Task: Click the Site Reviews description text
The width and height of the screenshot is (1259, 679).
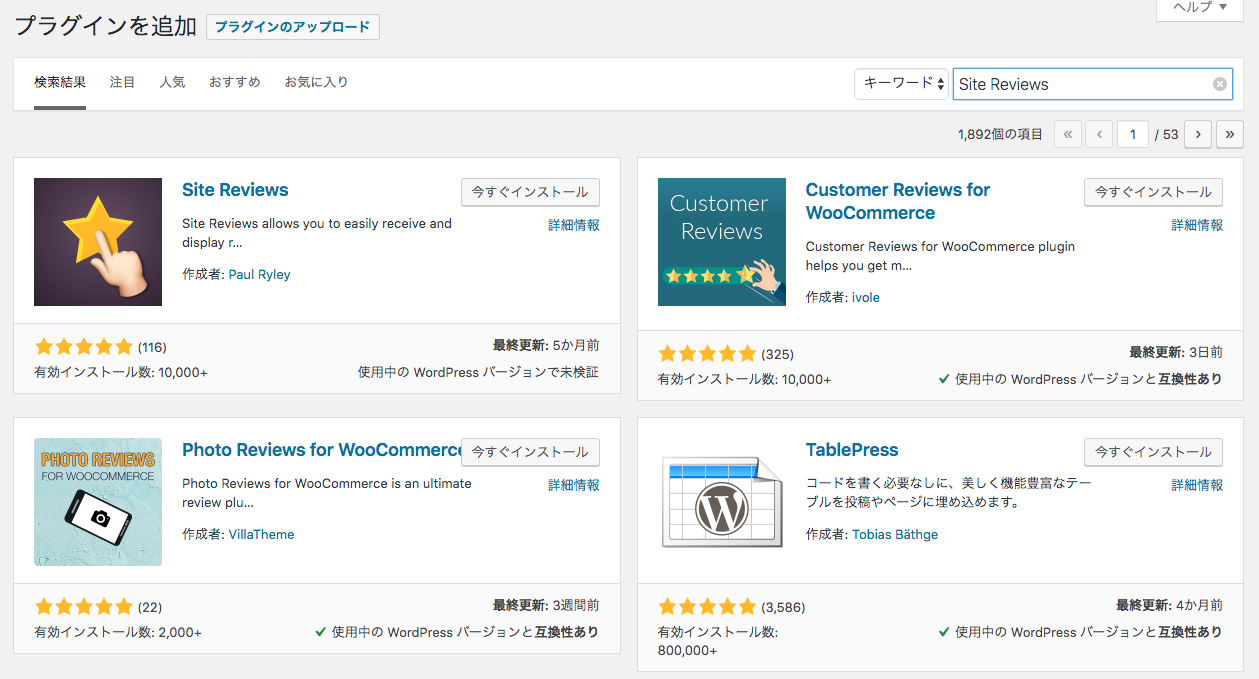Action: click(x=317, y=233)
